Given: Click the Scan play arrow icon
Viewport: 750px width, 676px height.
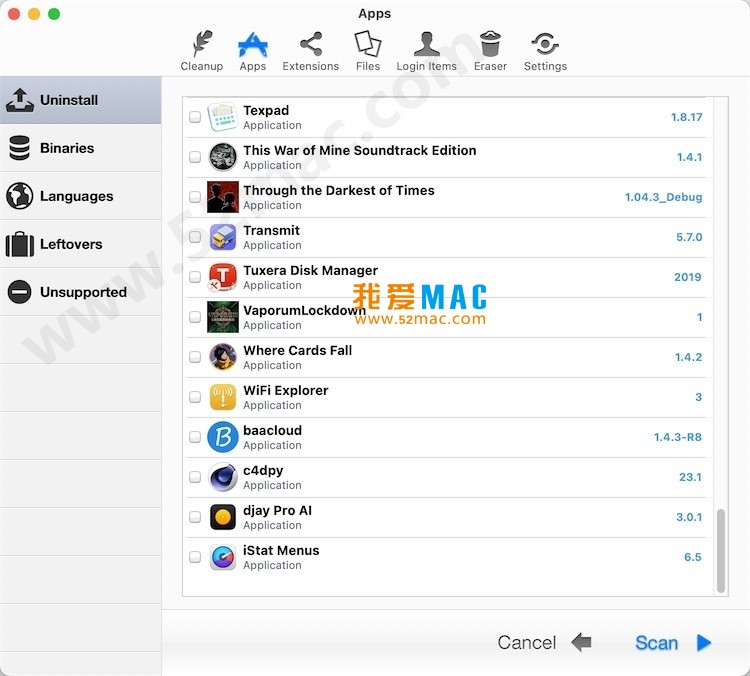Looking at the screenshot, I should 704,643.
